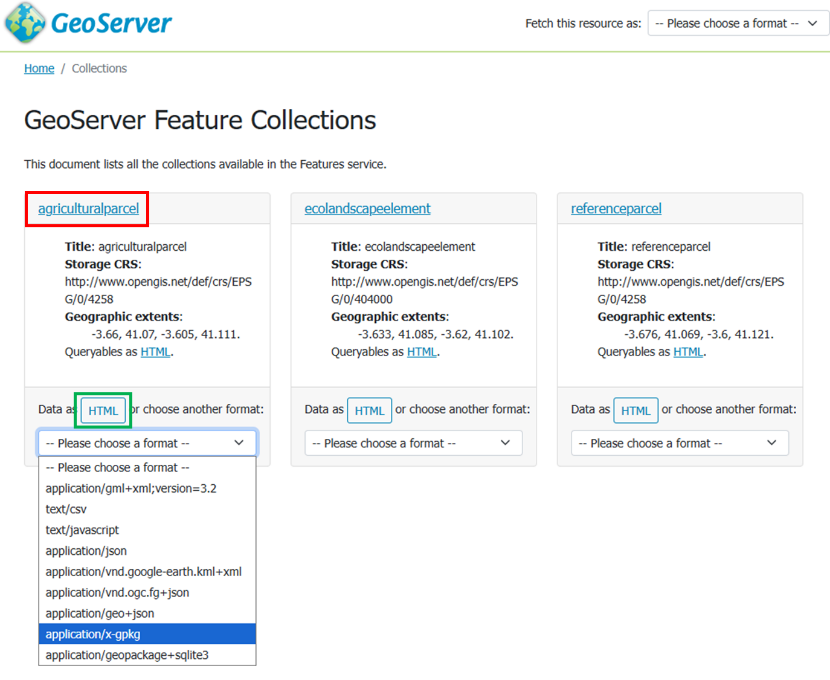
Task: Choose application/vnd.google-earth.kml+xml option
Action: point(143,572)
